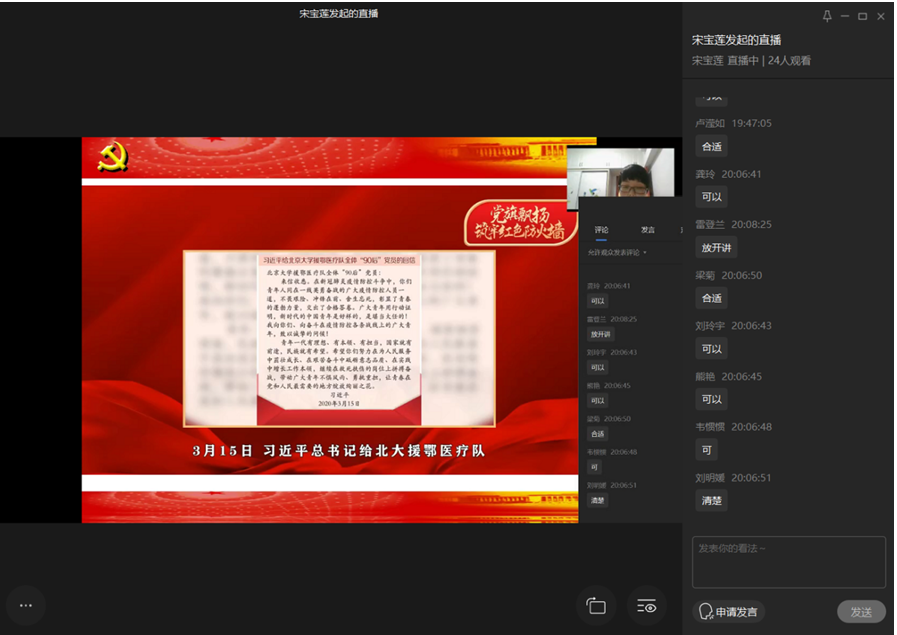Click the 申请发言 request-to-speak button
897x635 pixels.
click(x=728, y=612)
